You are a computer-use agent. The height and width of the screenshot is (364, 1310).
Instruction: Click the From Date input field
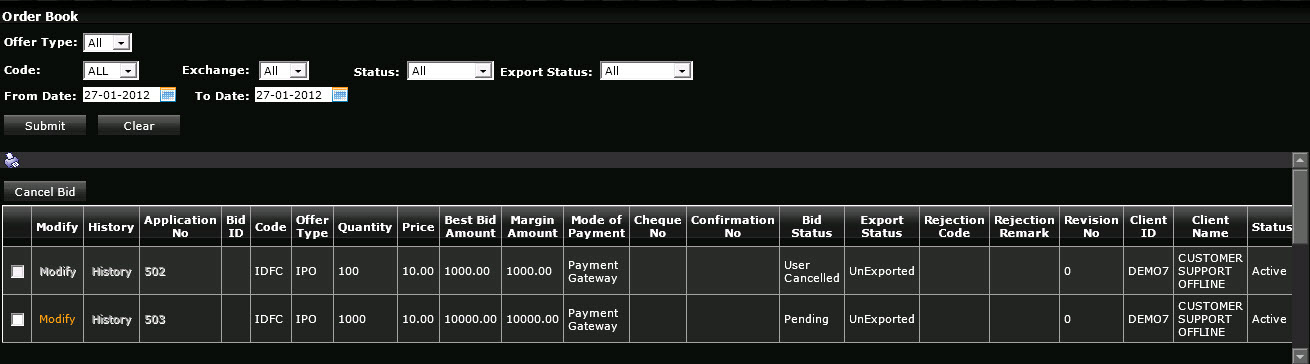[x=120, y=95]
